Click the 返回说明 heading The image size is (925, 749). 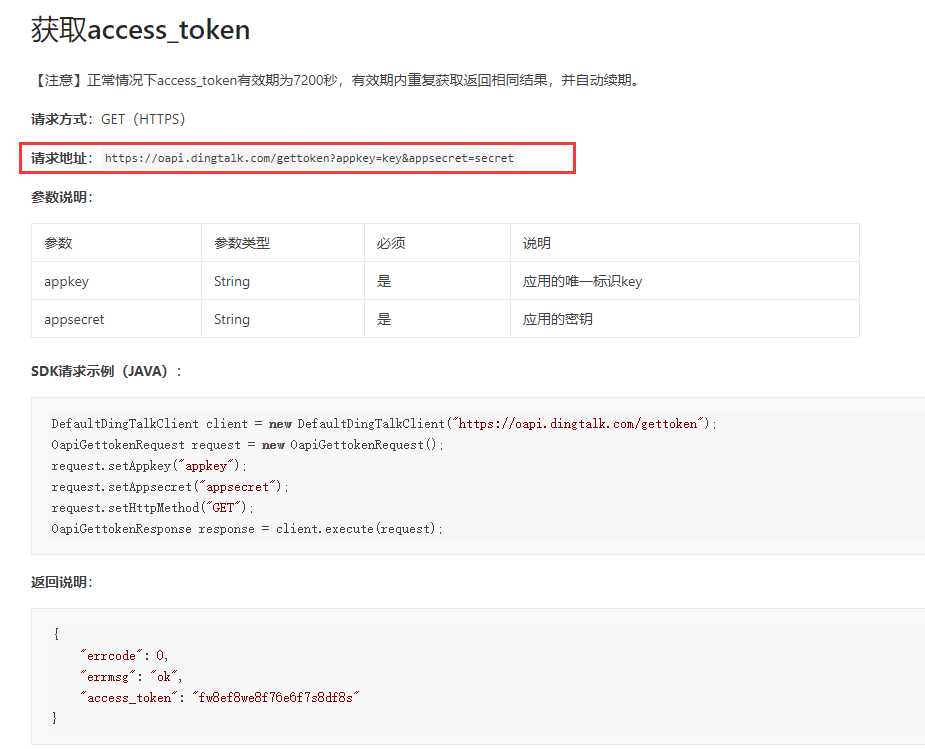pos(61,582)
